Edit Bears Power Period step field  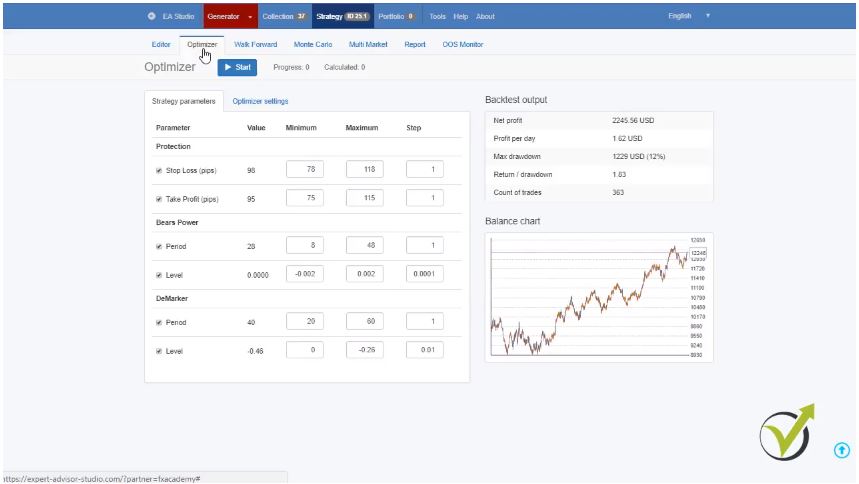425,246
